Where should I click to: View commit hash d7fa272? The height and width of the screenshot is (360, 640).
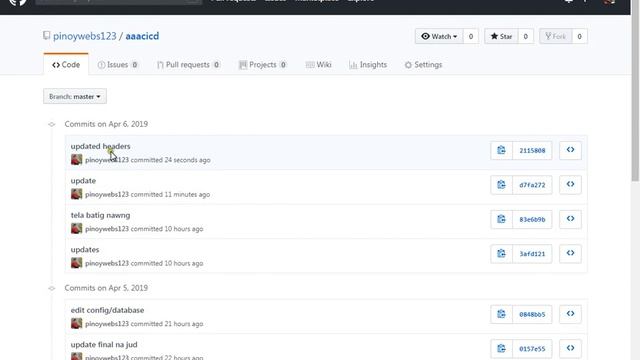[532, 184]
